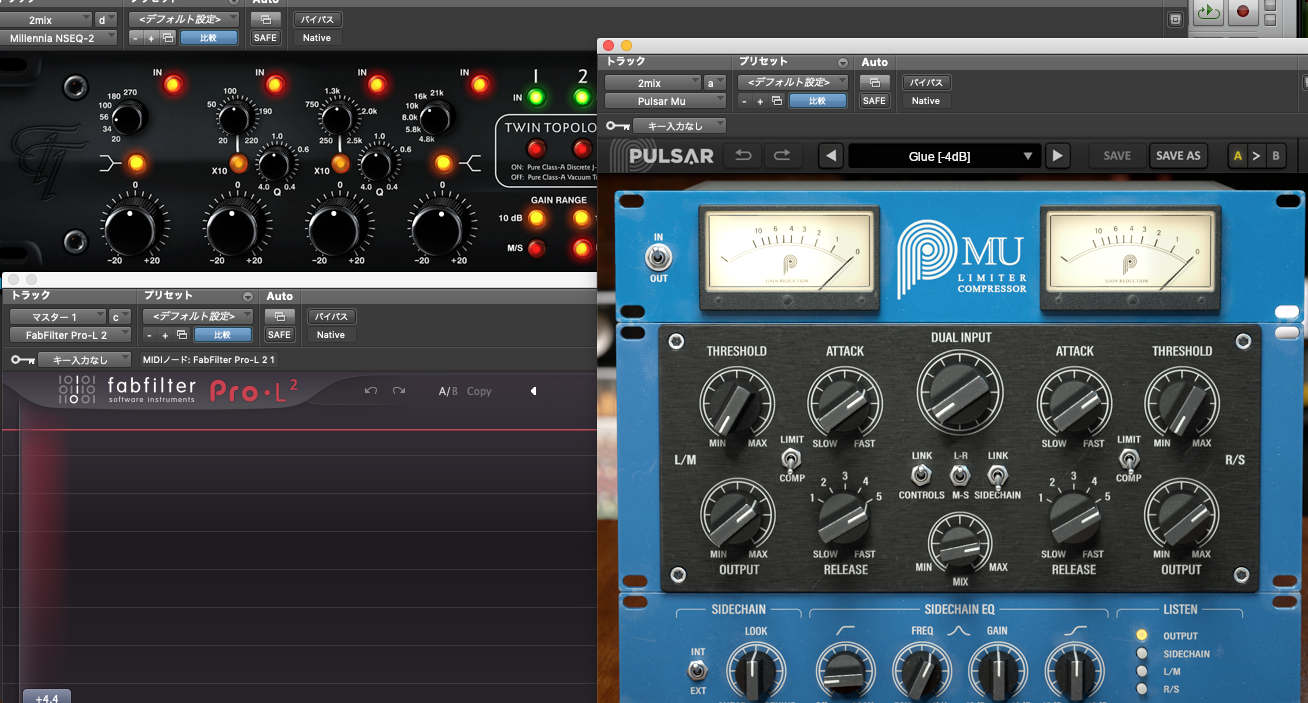Redo the change in FabFilter Pro-L 2

[x=399, y=391]
